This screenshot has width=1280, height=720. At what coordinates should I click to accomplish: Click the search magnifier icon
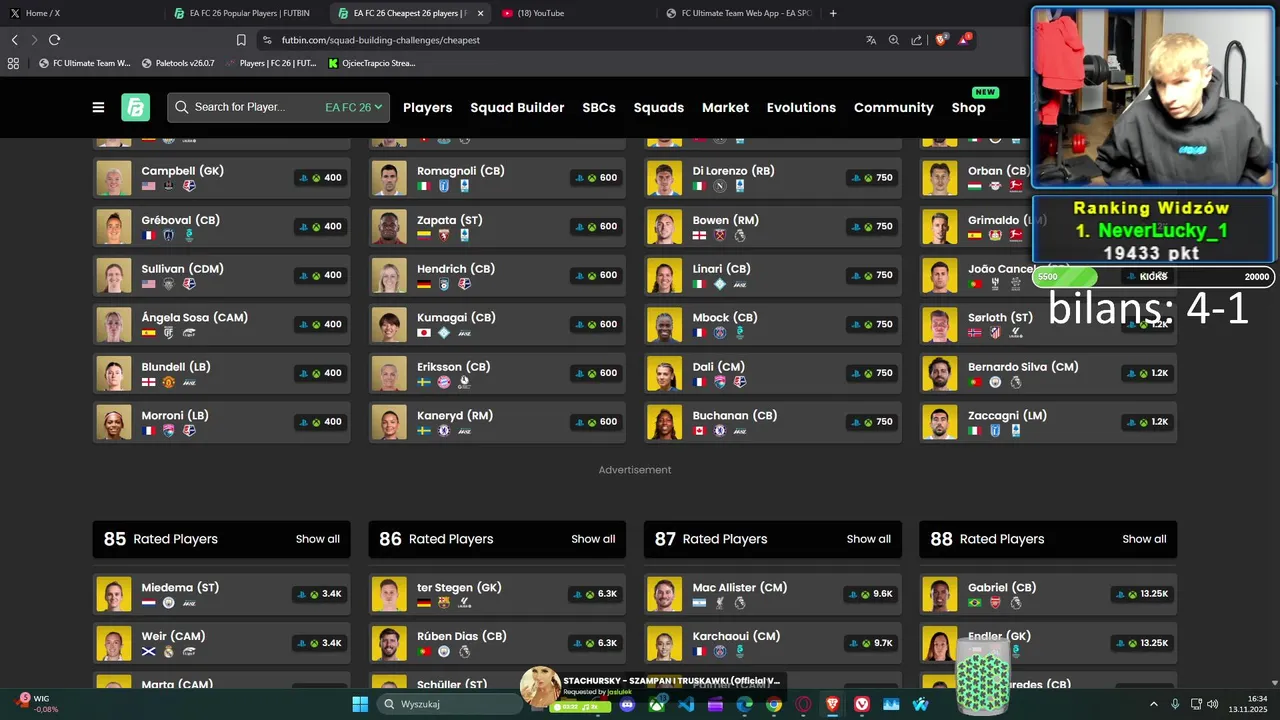tap(182, 107)
